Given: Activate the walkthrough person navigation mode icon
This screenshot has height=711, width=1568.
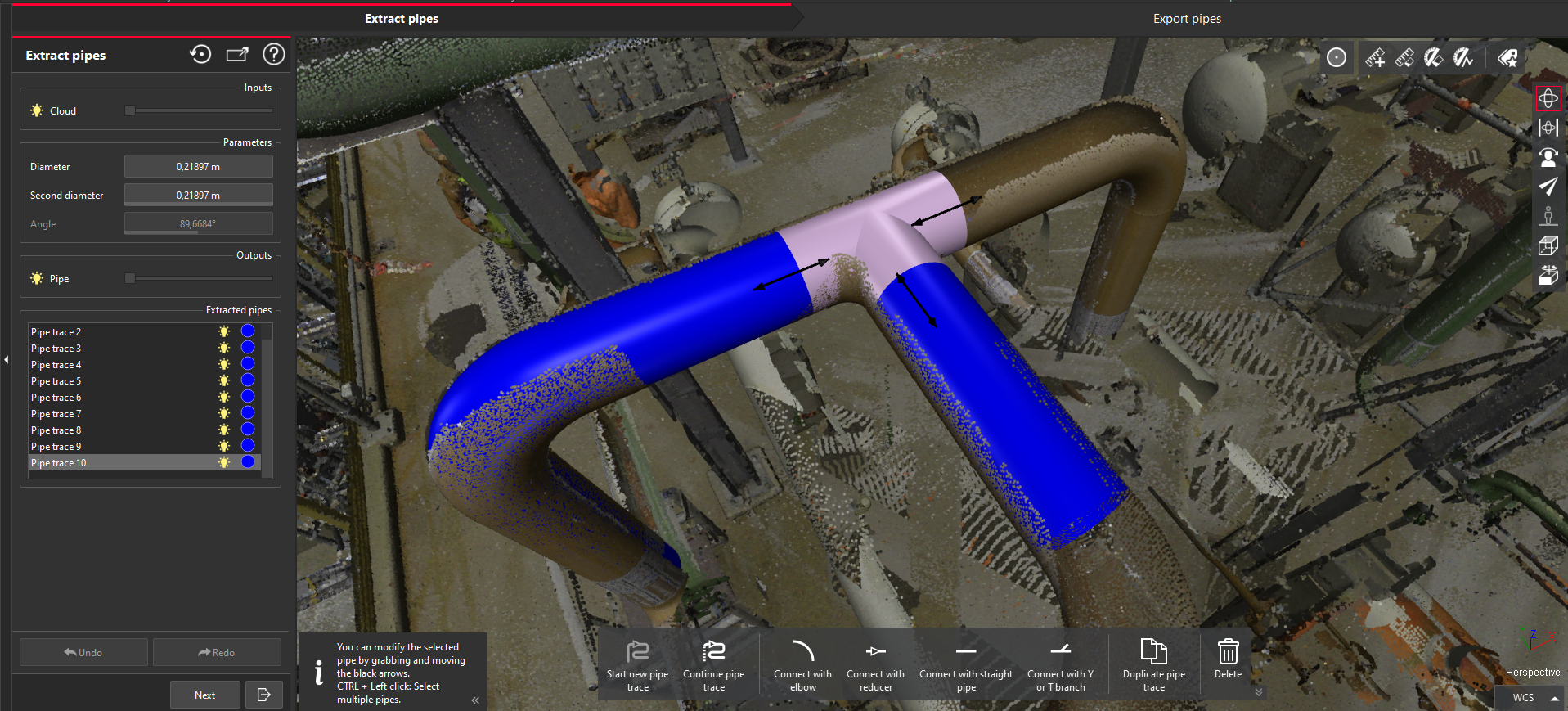Looking at the screenshot, I should [1548, 157].
